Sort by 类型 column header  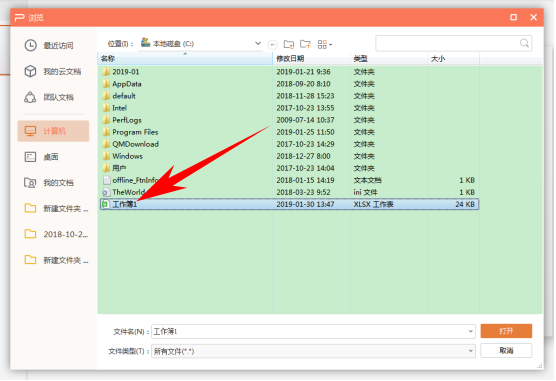(x=389, y=59)
